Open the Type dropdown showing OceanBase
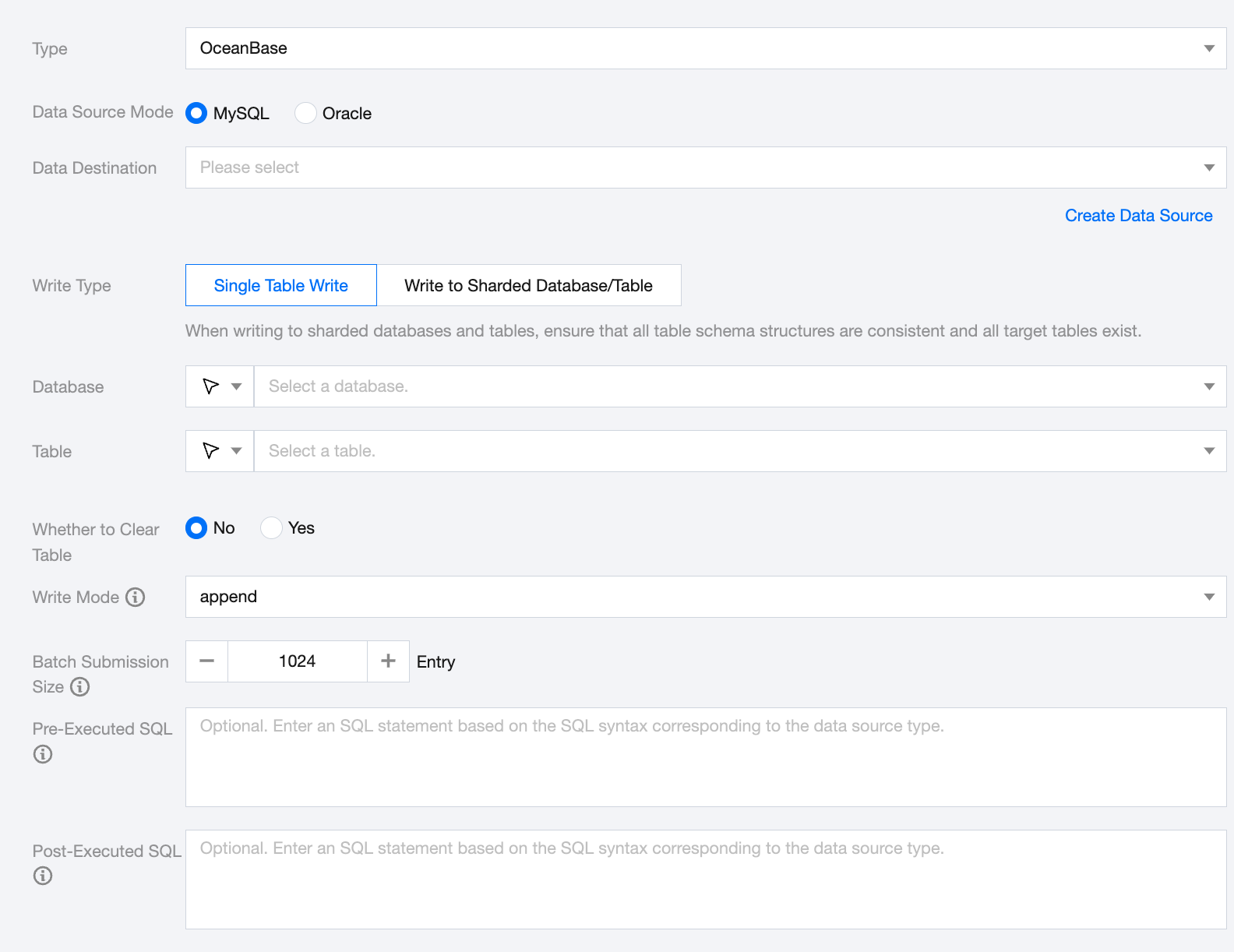 705,48
